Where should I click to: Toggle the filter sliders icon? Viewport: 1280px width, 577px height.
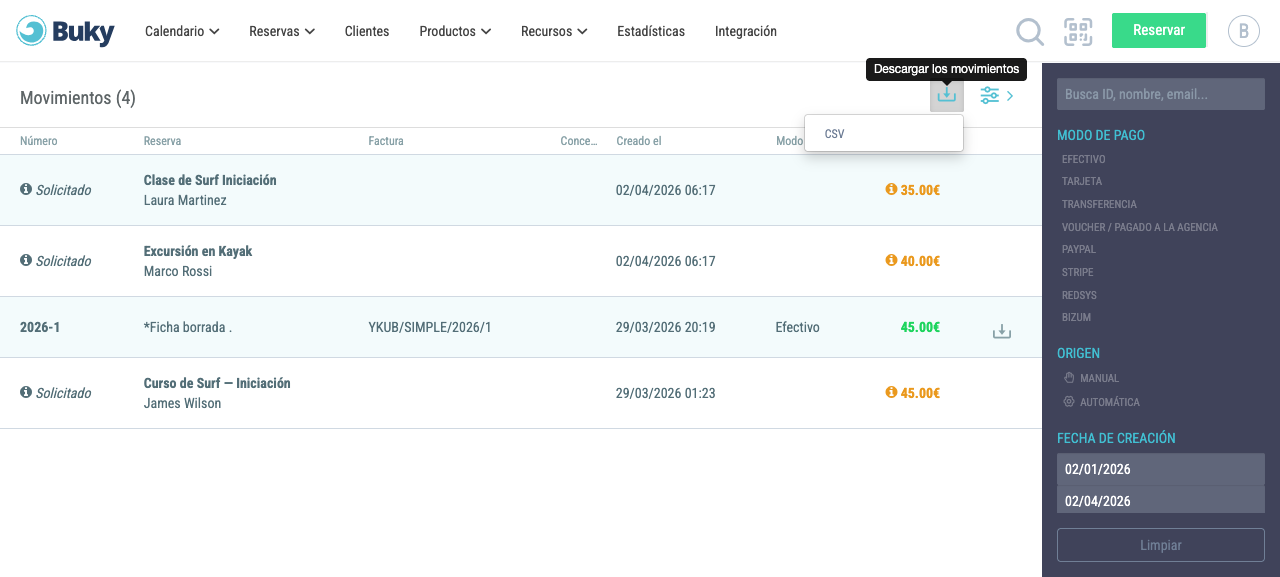[990, 96]
